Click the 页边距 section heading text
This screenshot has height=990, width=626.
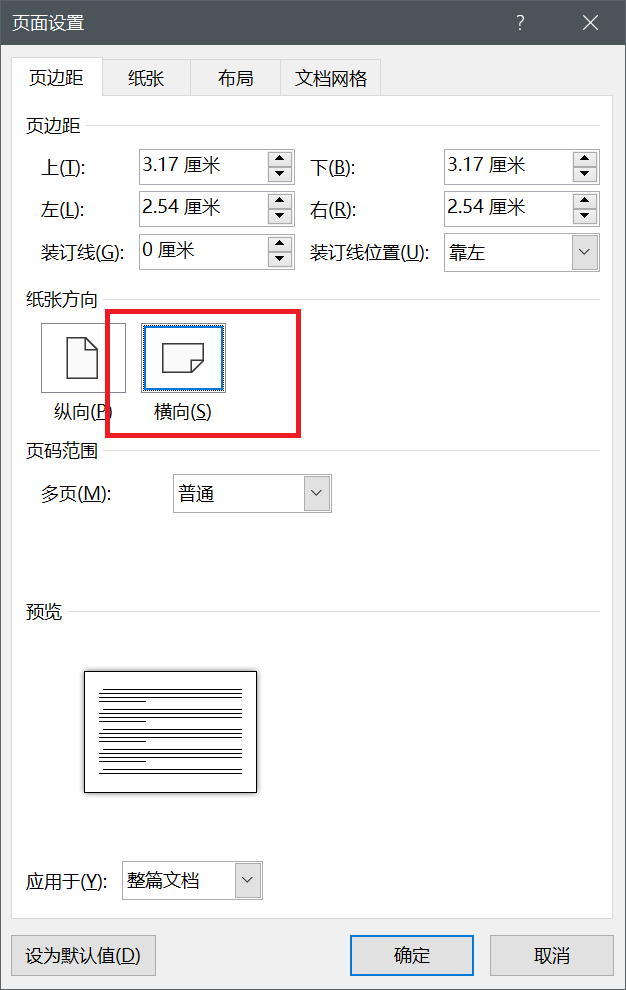click(53, 126)
